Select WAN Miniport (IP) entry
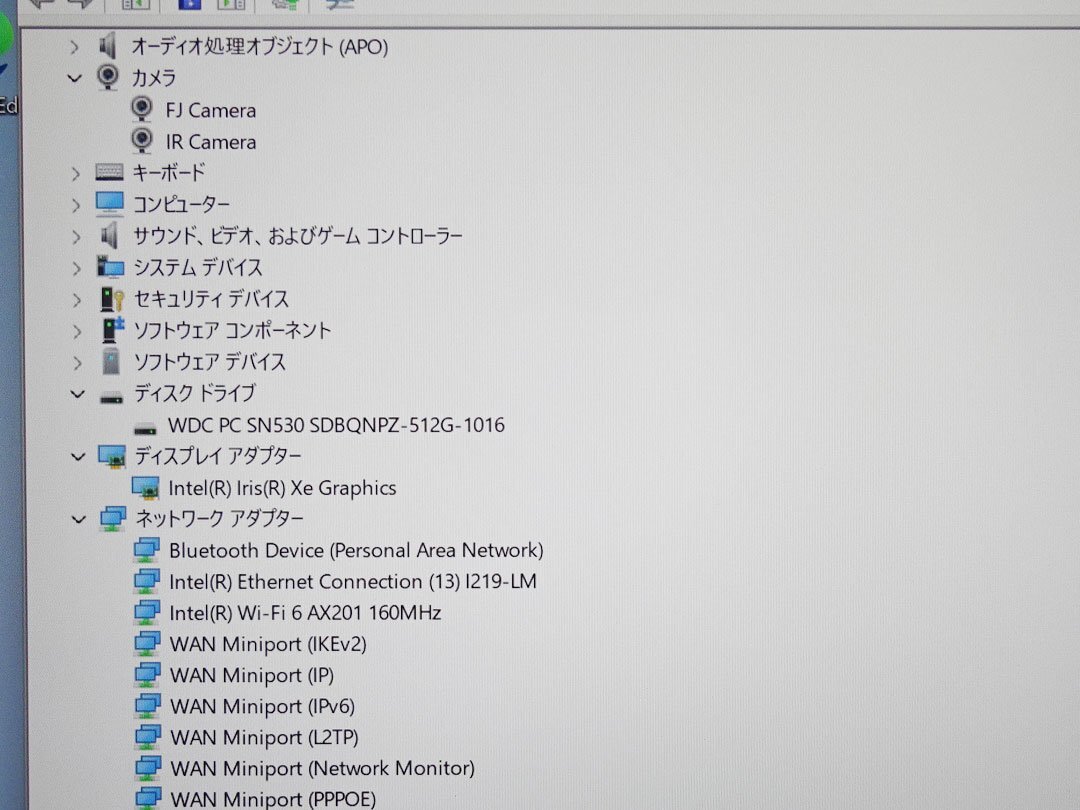 click(252, 676)
